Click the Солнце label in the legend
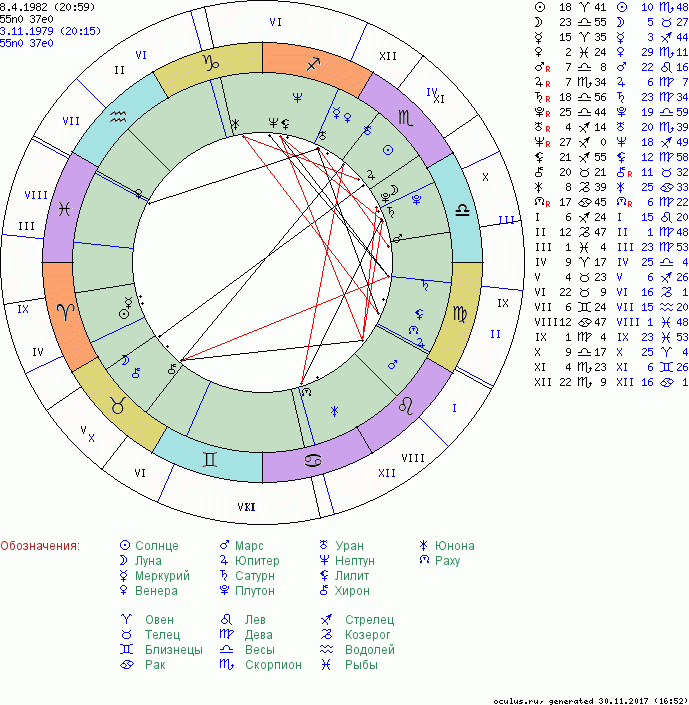This screenshot has width=689, height=705. click(156, 546)
